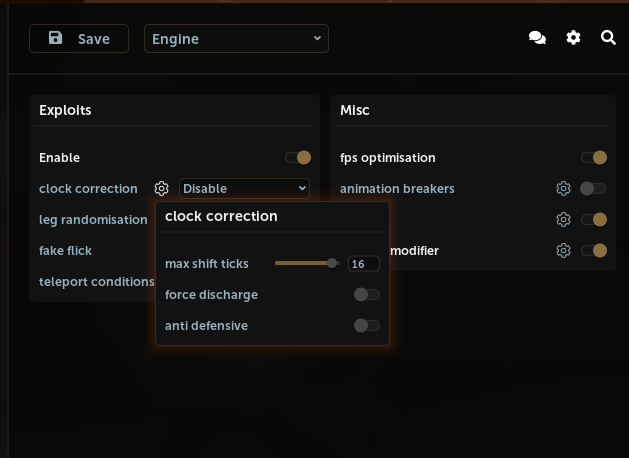Open the chat bubbles icon
The height and width of the screenshot is (458, 629).
click(537, 38)
